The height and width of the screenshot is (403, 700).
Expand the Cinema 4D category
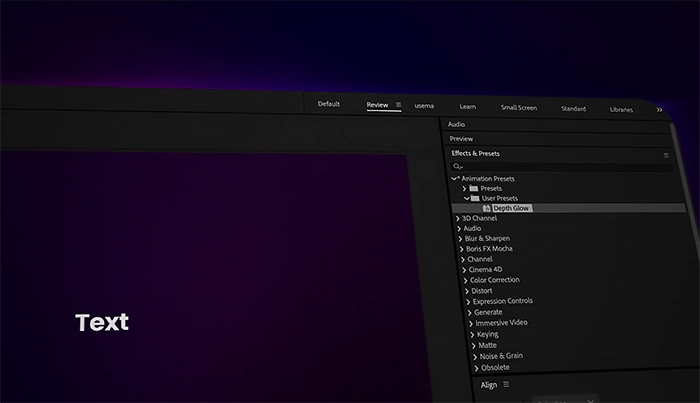click(464, 270)
